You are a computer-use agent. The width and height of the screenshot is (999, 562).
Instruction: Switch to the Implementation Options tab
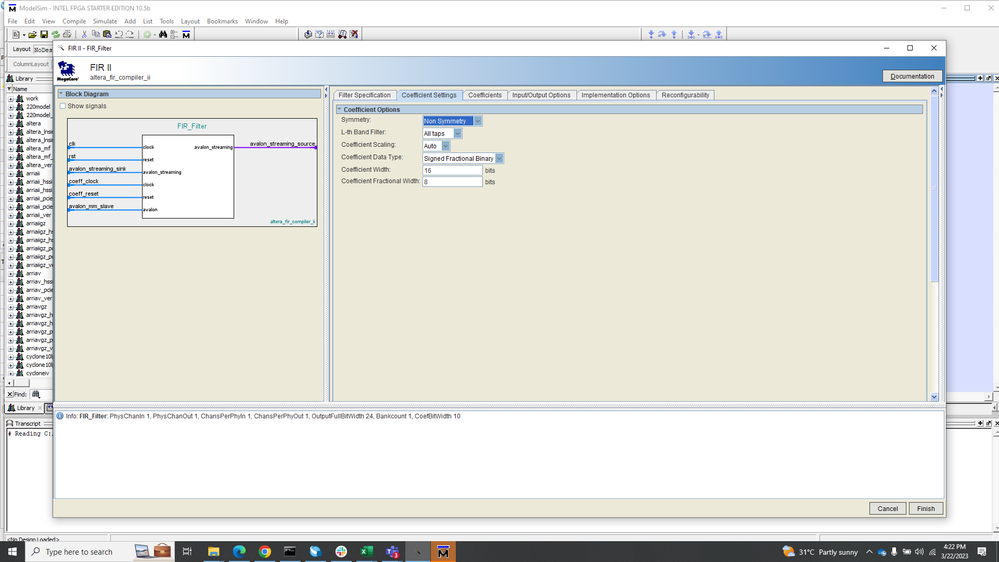click(x=615, y=95)
